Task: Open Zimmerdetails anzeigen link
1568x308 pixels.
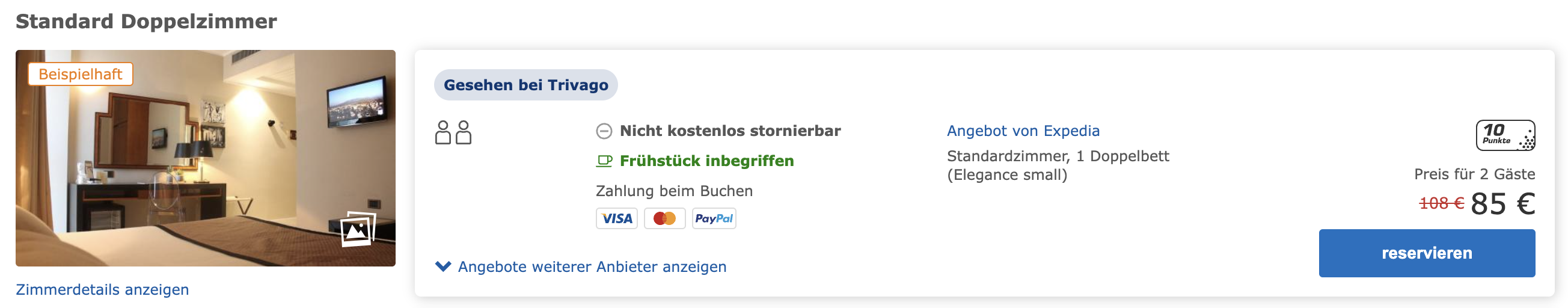Action: point(102,290)
